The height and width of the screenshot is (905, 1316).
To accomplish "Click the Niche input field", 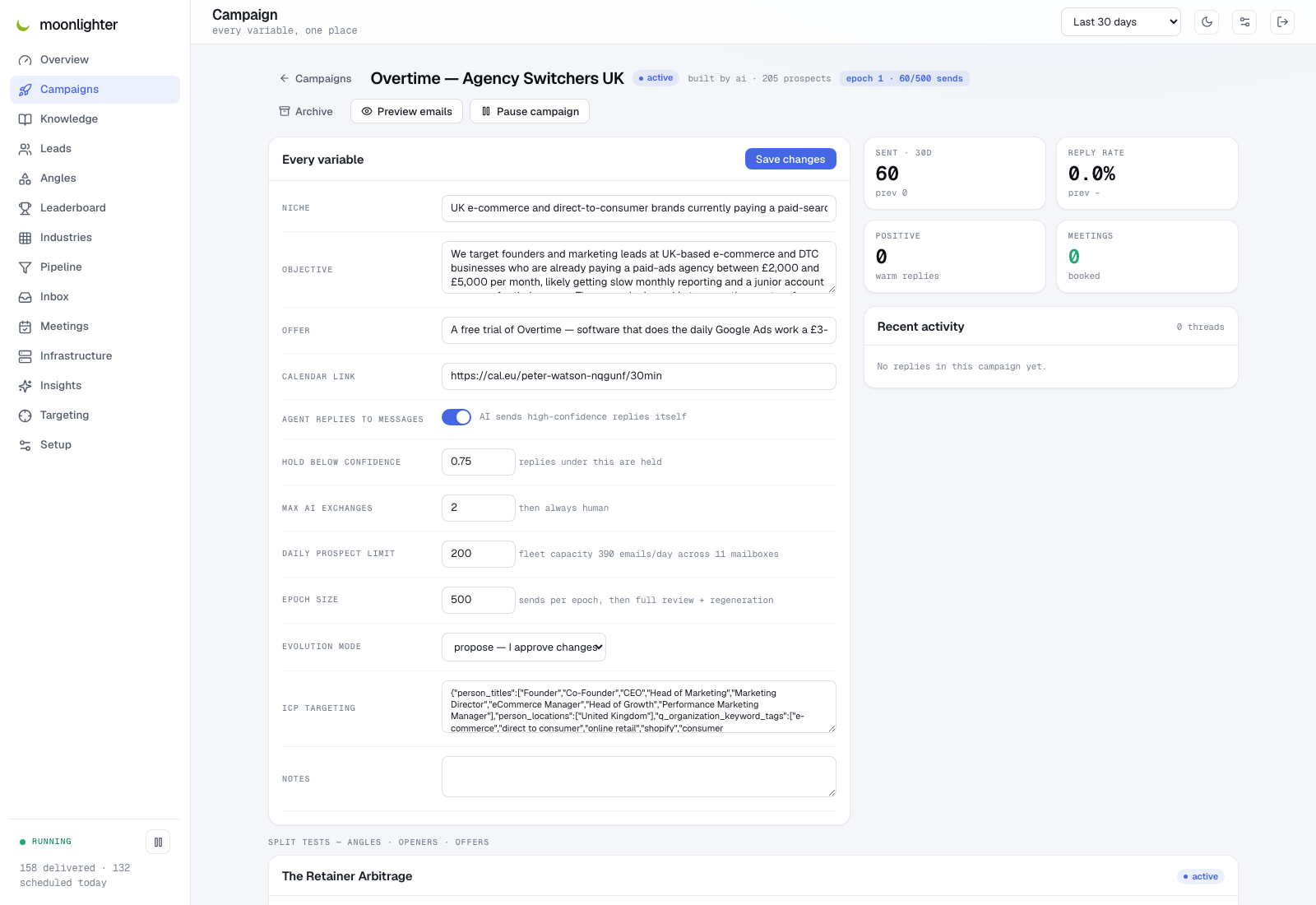I will click(639, 208).
